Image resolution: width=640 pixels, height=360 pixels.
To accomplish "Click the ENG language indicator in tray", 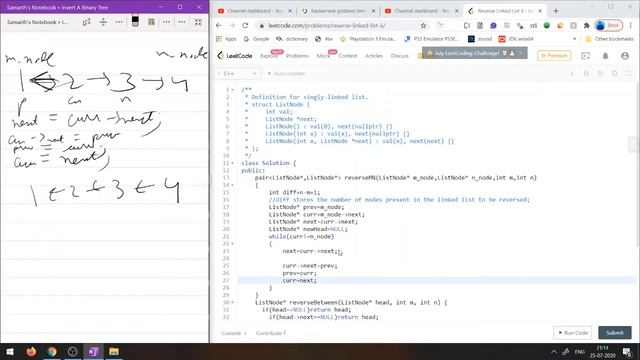I will tap(579, 352).
